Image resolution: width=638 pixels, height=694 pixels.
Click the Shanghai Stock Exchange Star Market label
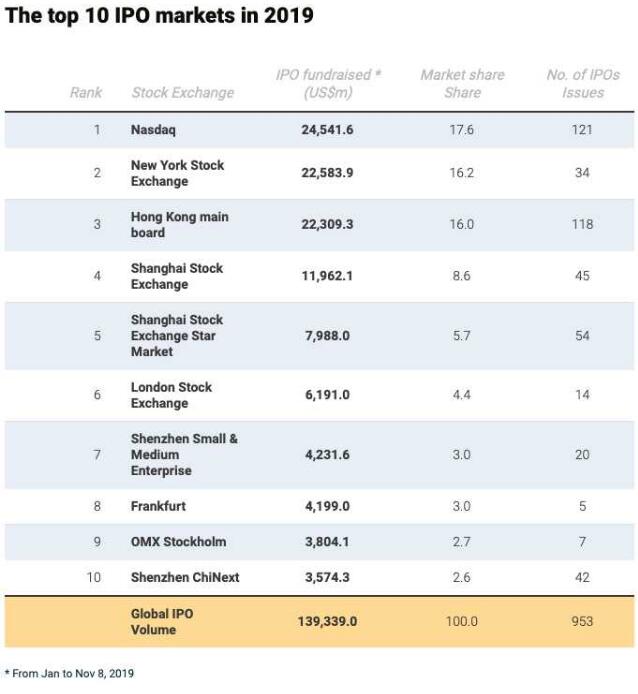click(x=176, y=336)
